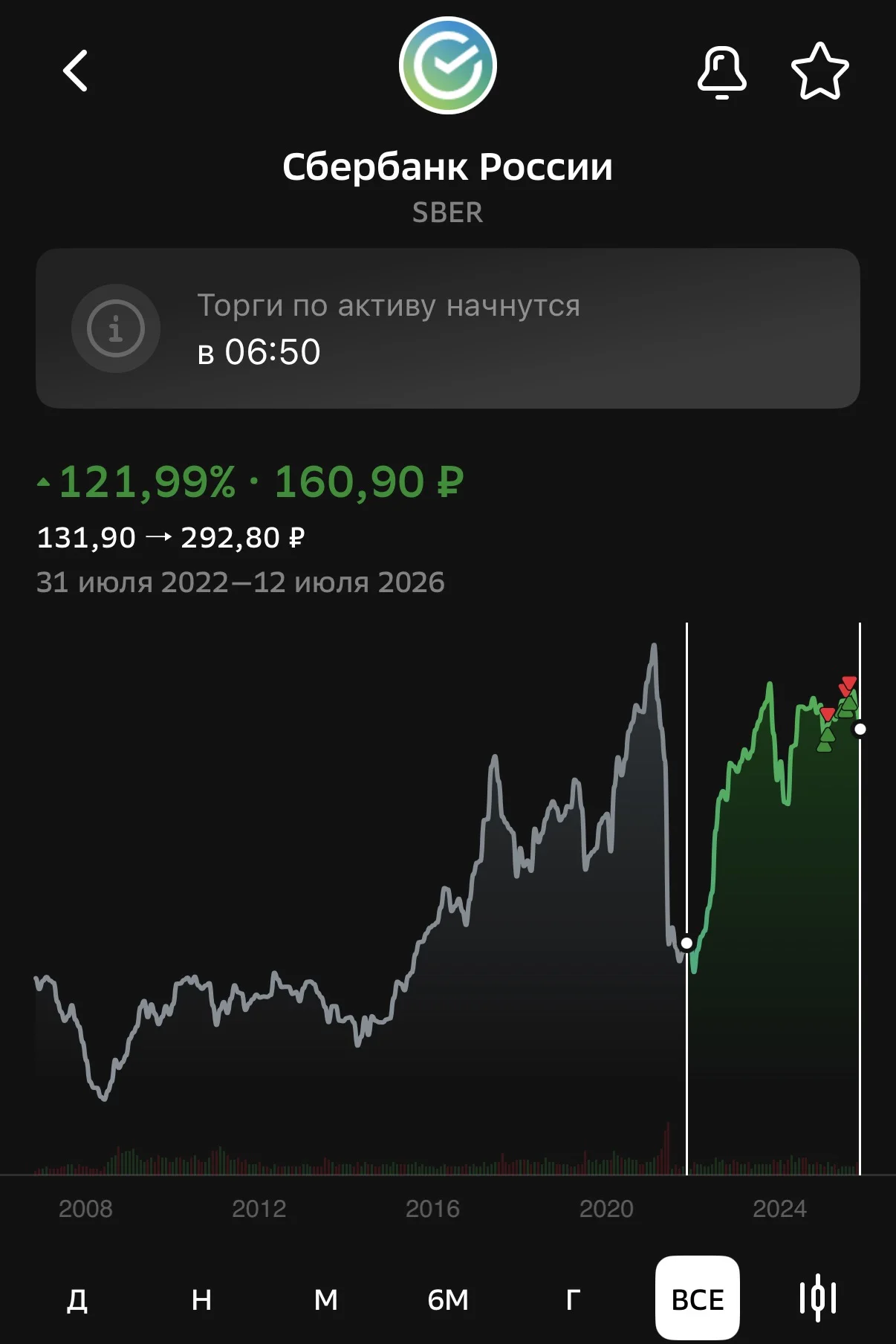
Task: Tap the Sberbank logo icon
Action: pyautogui.click(x=447, y=65)
